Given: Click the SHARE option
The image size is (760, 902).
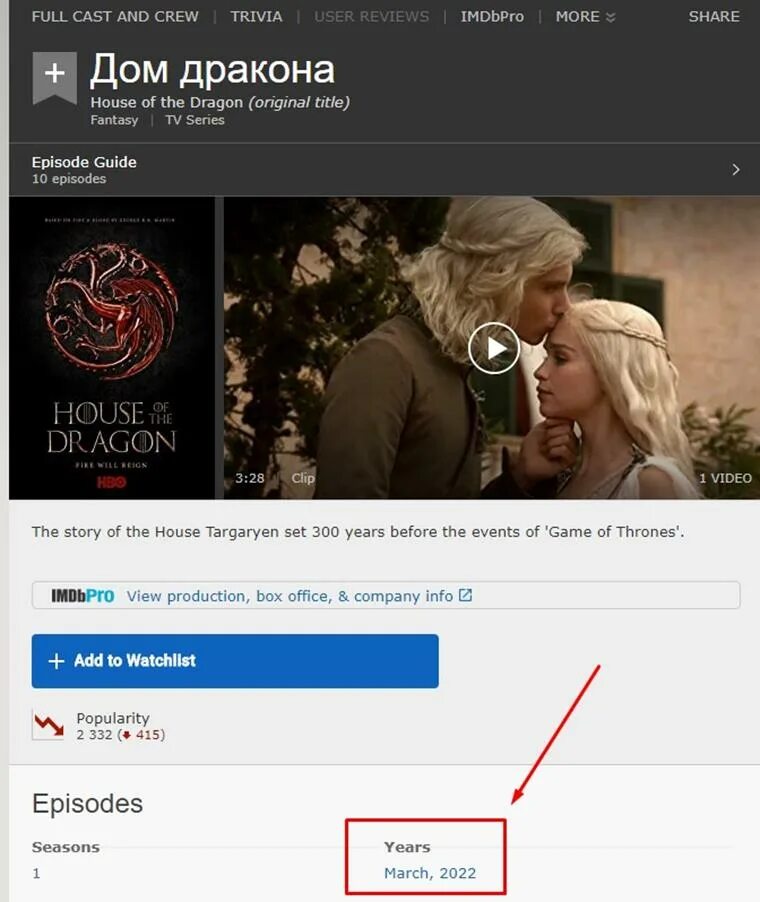Looking at the screenshot, I should coord(714,17).
